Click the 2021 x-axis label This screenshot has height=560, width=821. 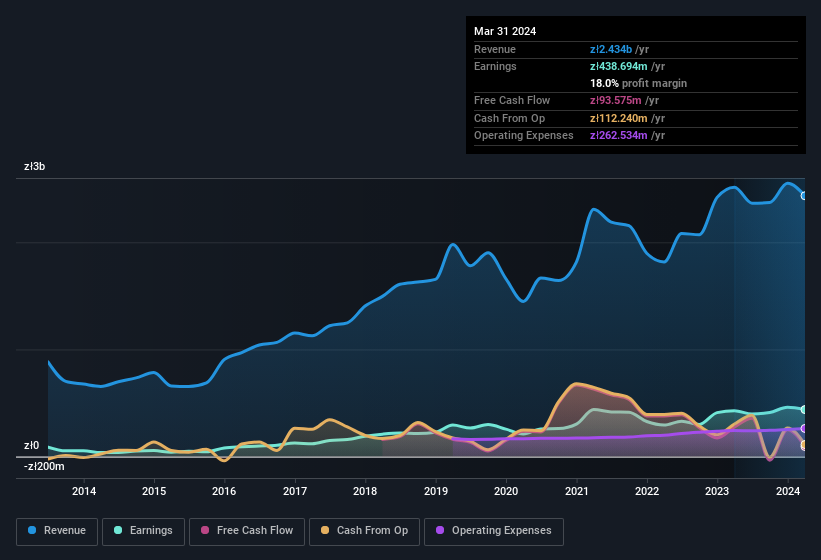[x=576, y=491]
